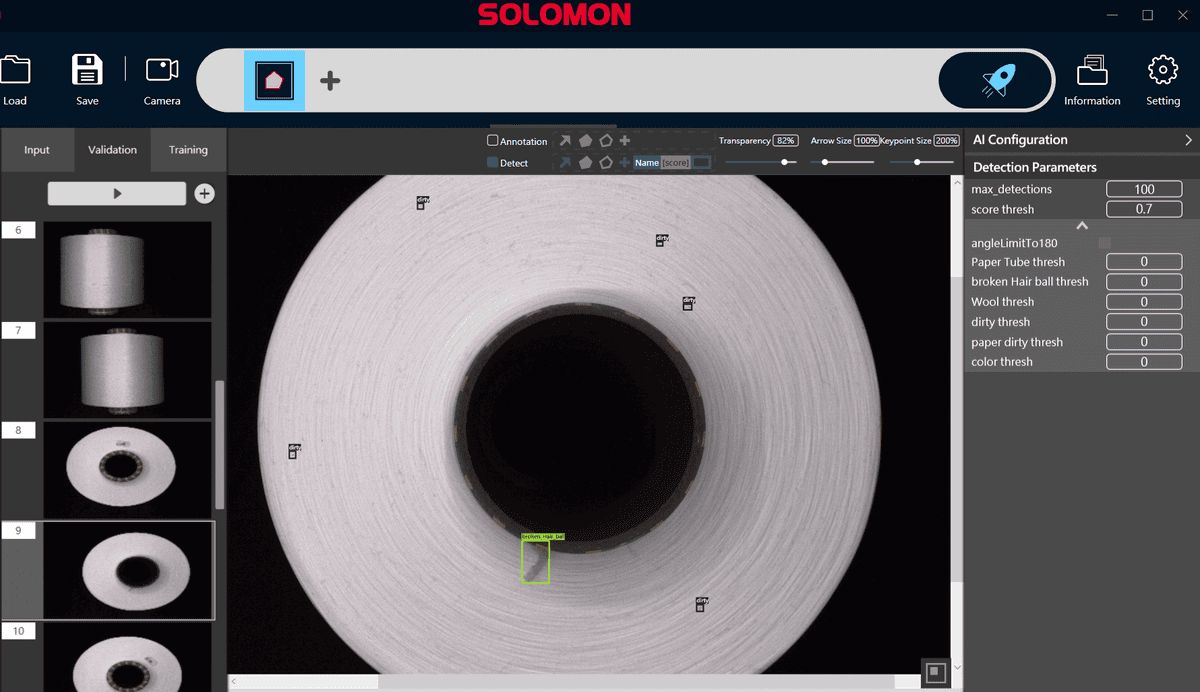
Task: Launch the rocket run button
Action: [x=995, y=80]
